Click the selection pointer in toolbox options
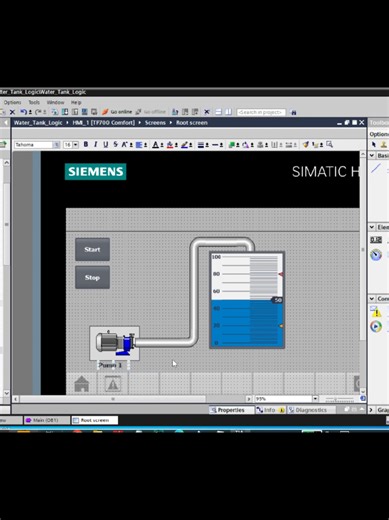This screenshot has height=520, width=389. tap(374, 144)
